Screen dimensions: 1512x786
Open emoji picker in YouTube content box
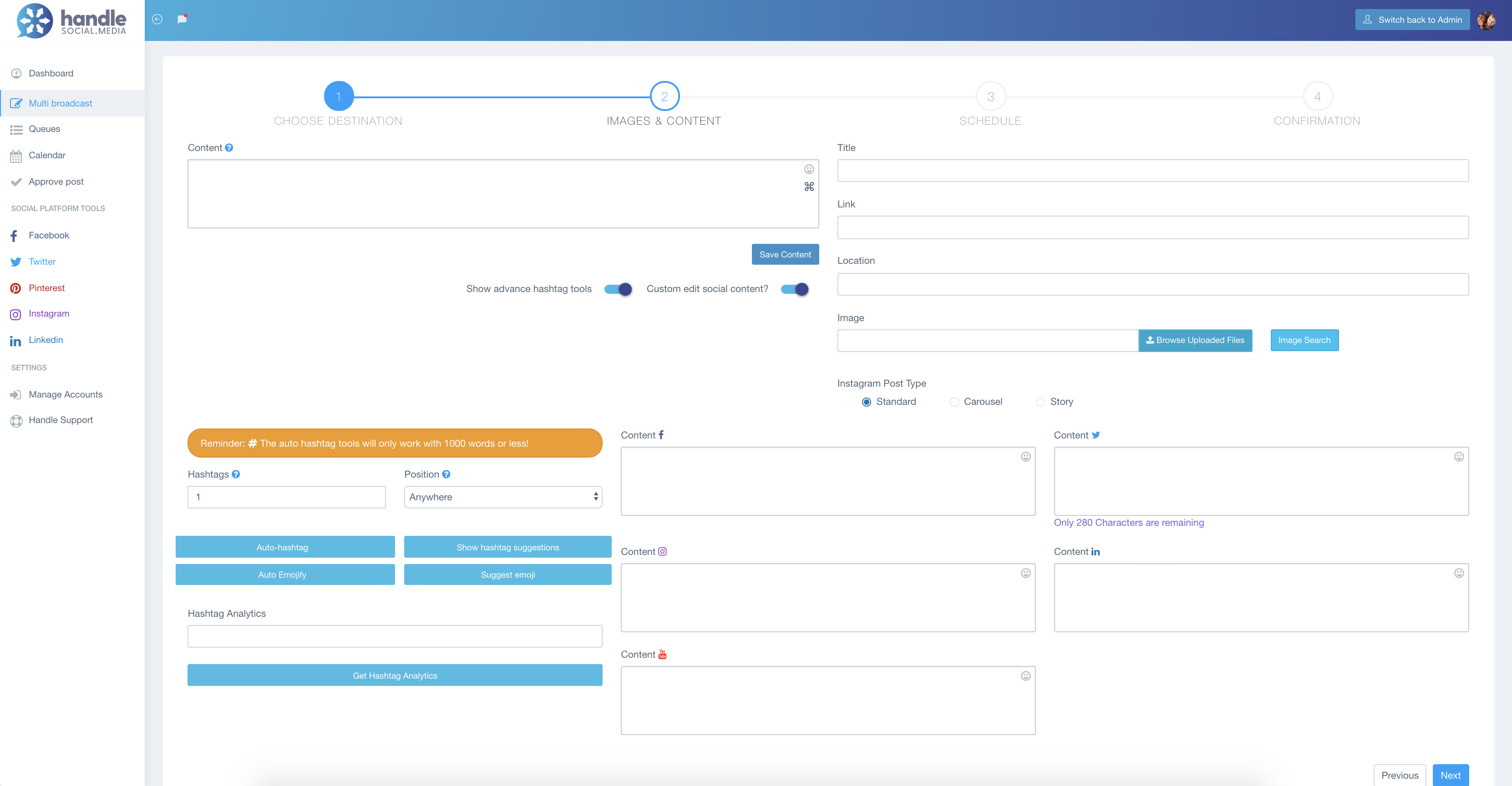tap(1025, 676)
